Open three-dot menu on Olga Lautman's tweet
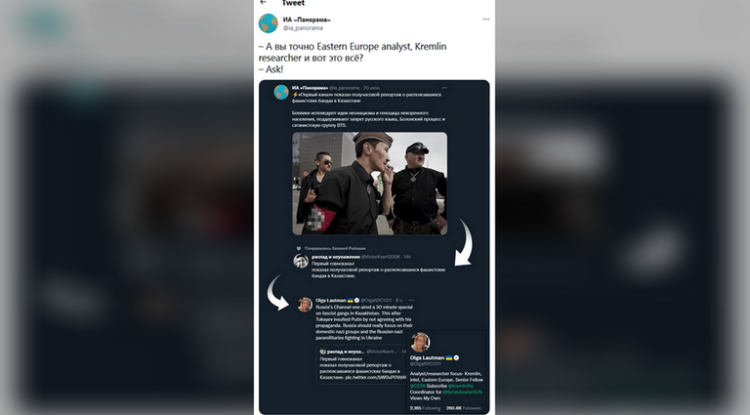750x415 pixels. (411, 300)
